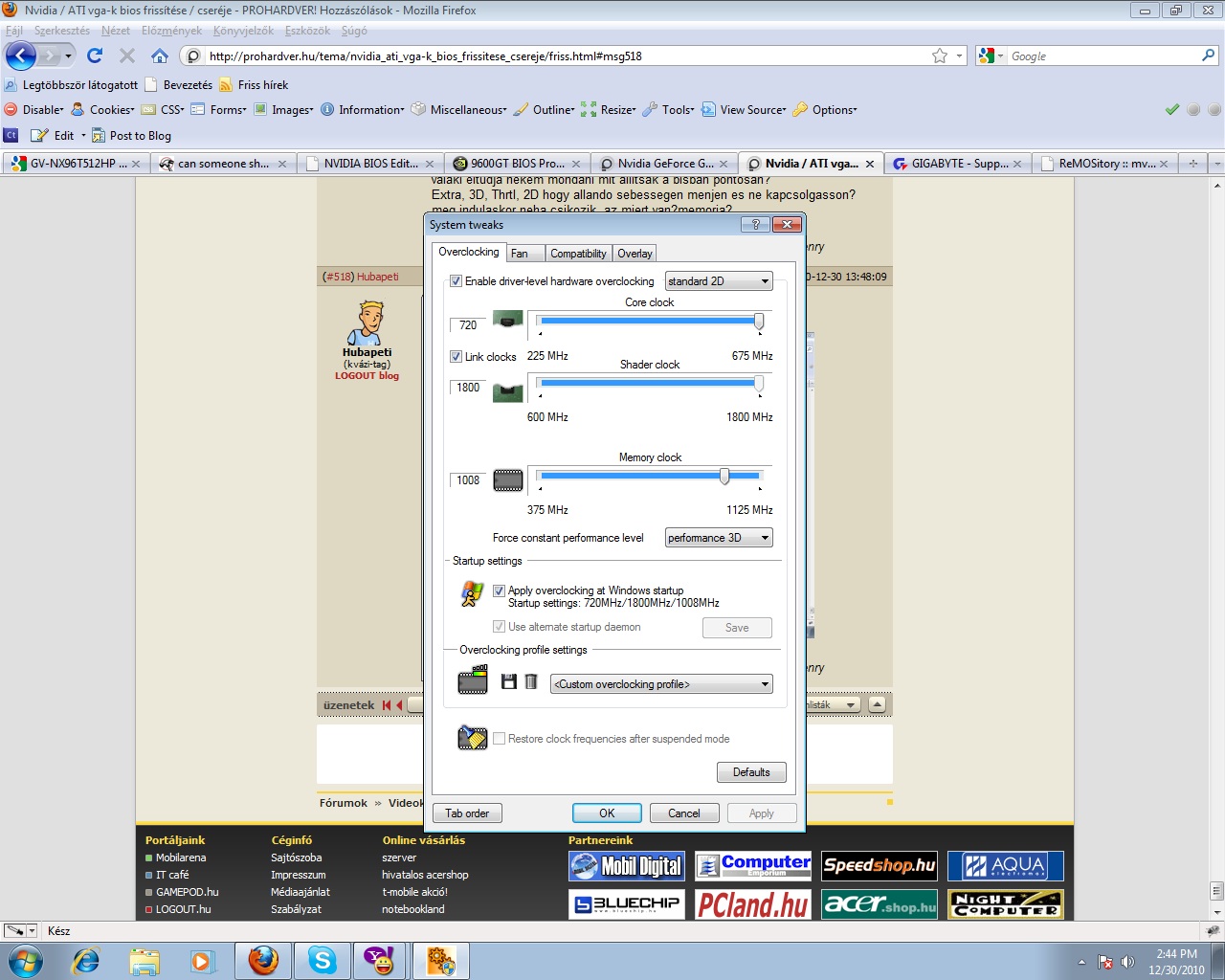Open Windows Explorer folder in taskbar
Image resolution: width=1225 pixels, height=980 pixels.
click(145, 960)
